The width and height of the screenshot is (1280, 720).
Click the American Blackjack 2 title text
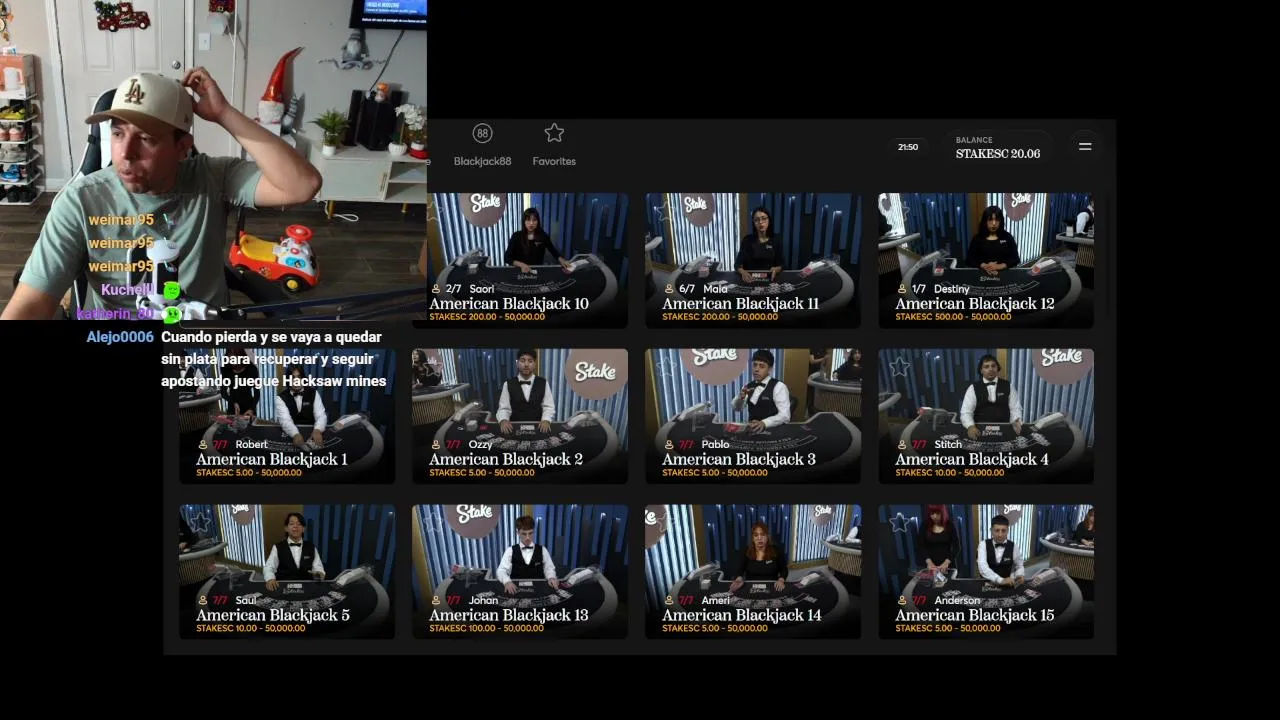tap(506, 459)
